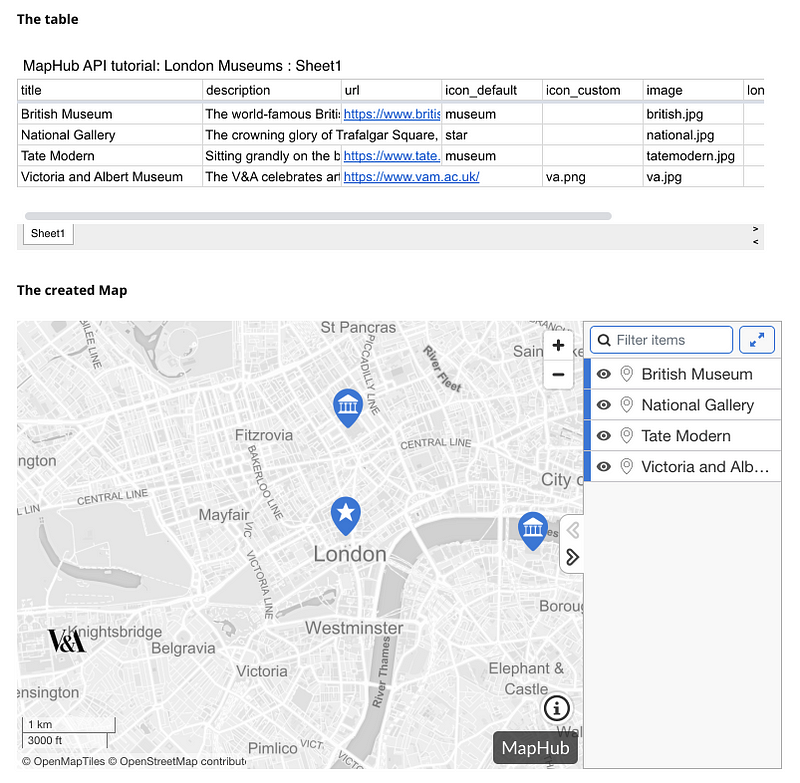
Task: Hide the British Museum marker with its eye toggle
Action: [603, 373]
